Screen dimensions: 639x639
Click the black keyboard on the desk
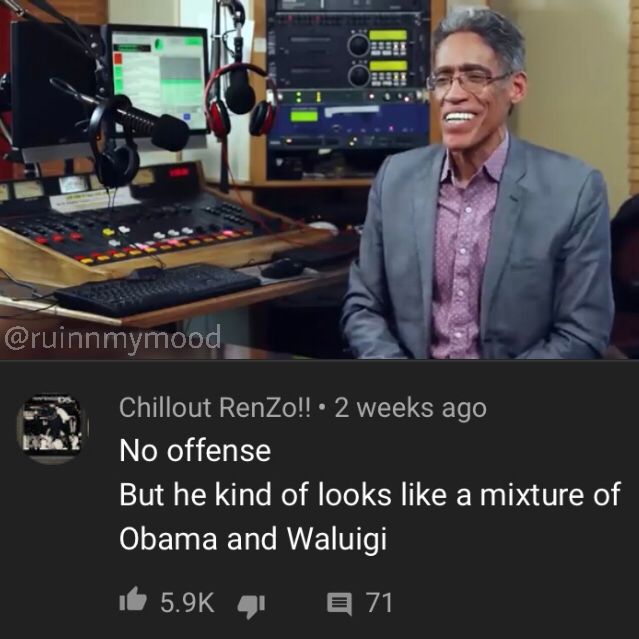tap(157, 290)
